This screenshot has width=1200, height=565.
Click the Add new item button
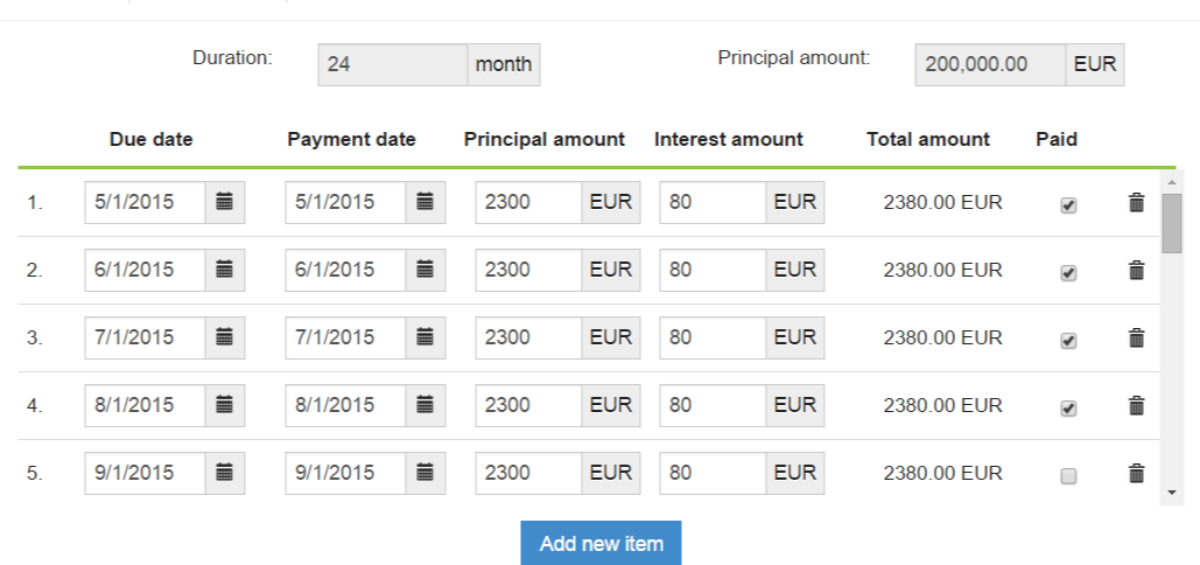coord(601,544)
